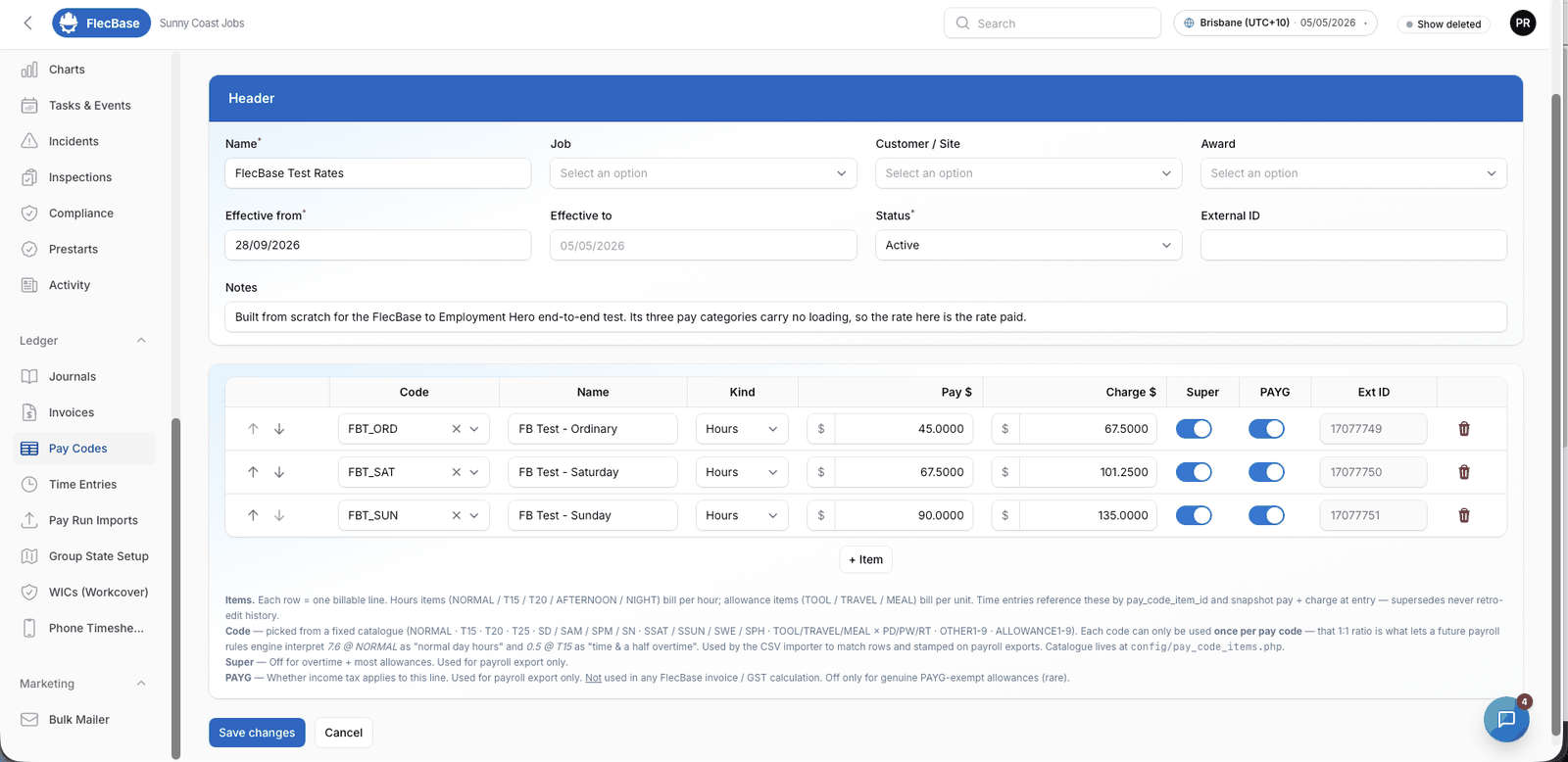The width and height of the screenshot is (1568, 762).
Task: Open Pay Codes in sidebar
Action: [x=85, y=449]
